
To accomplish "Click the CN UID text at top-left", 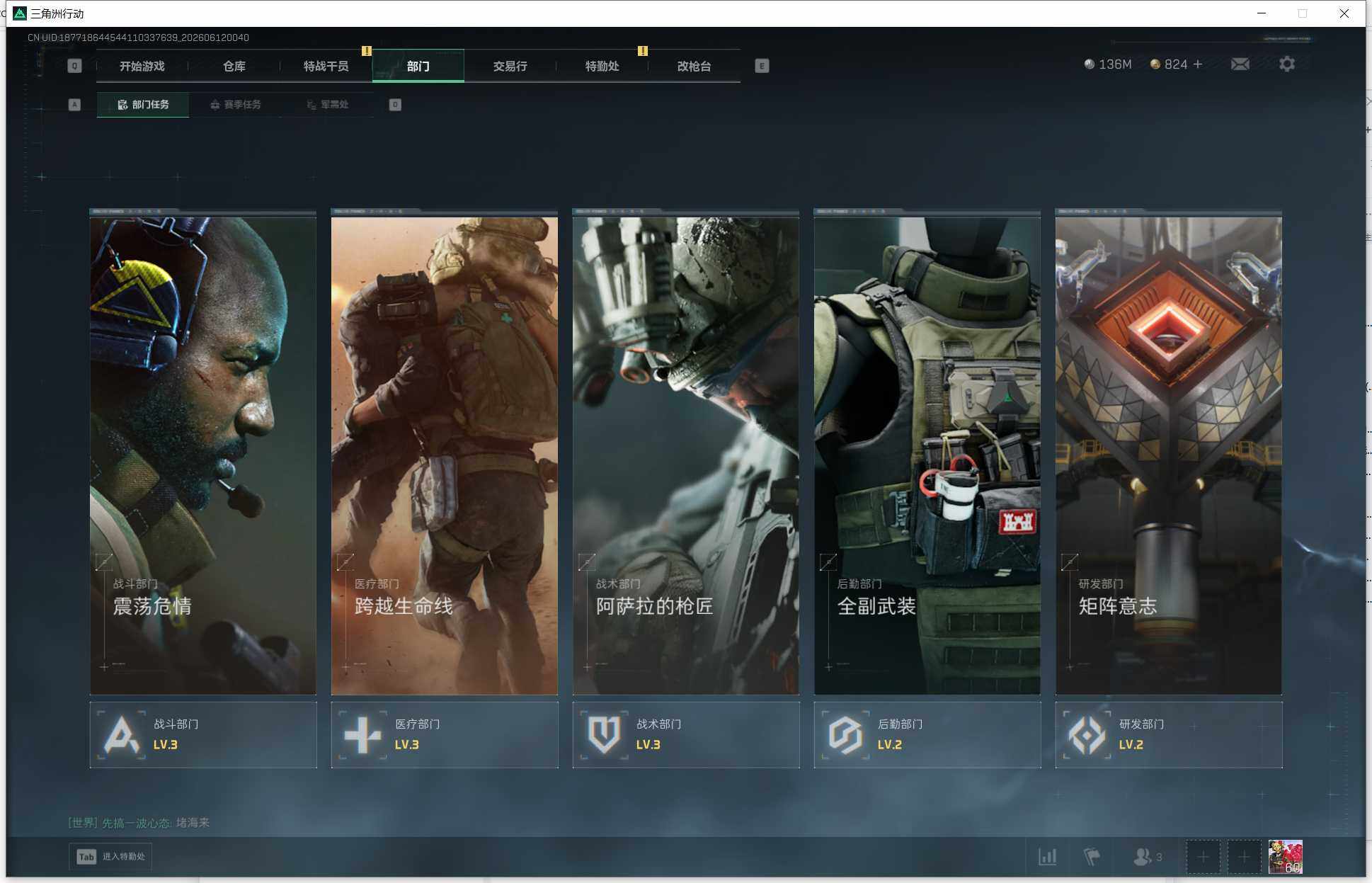I will [x=138, y=38].
